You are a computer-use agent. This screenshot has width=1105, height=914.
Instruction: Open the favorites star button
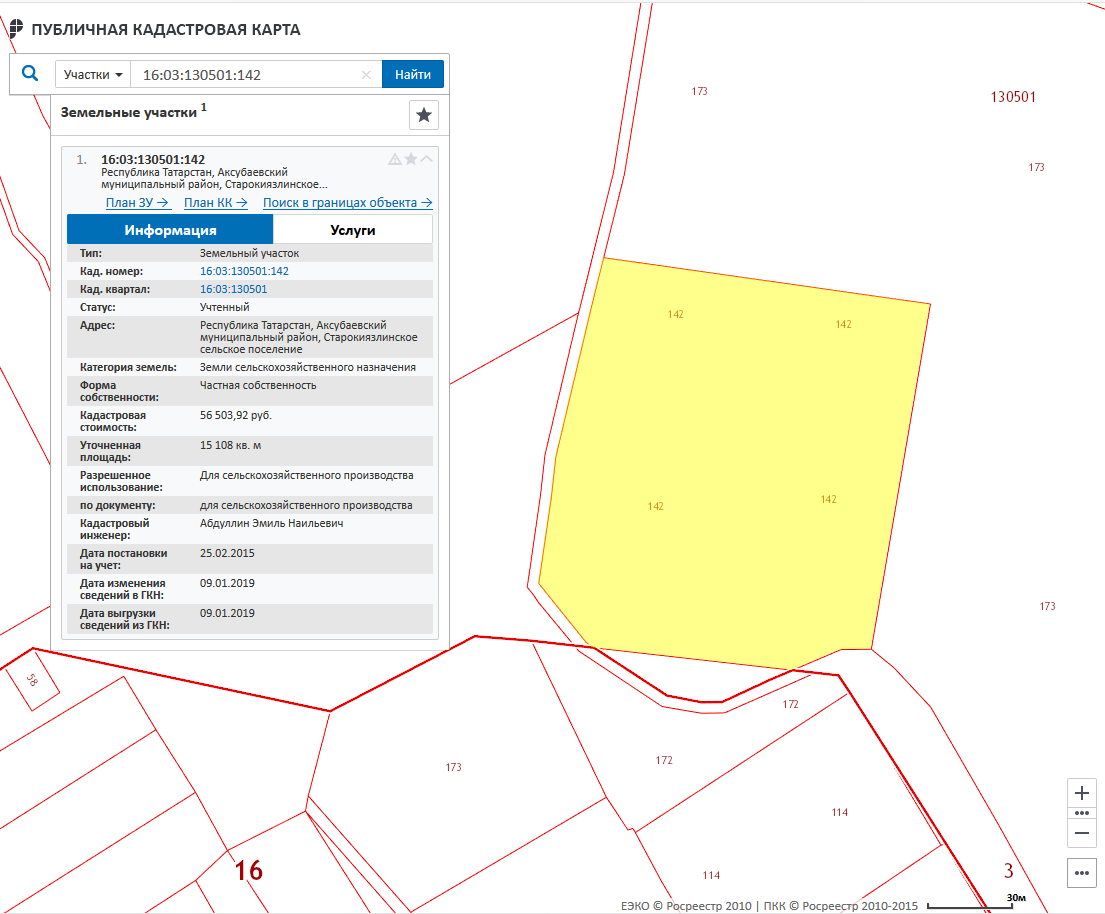(424, 115)
